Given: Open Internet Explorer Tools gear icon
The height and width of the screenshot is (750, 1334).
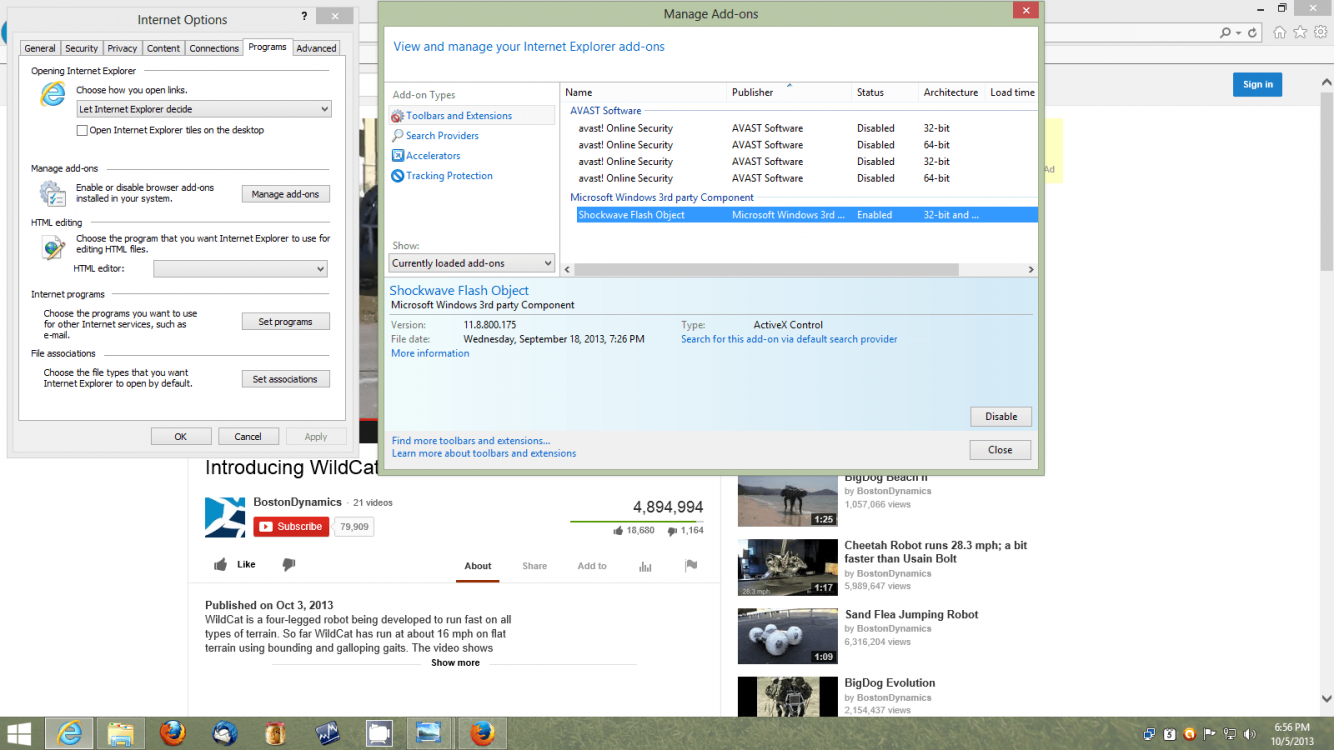Looking at the screenshot, I should 1320,32.
